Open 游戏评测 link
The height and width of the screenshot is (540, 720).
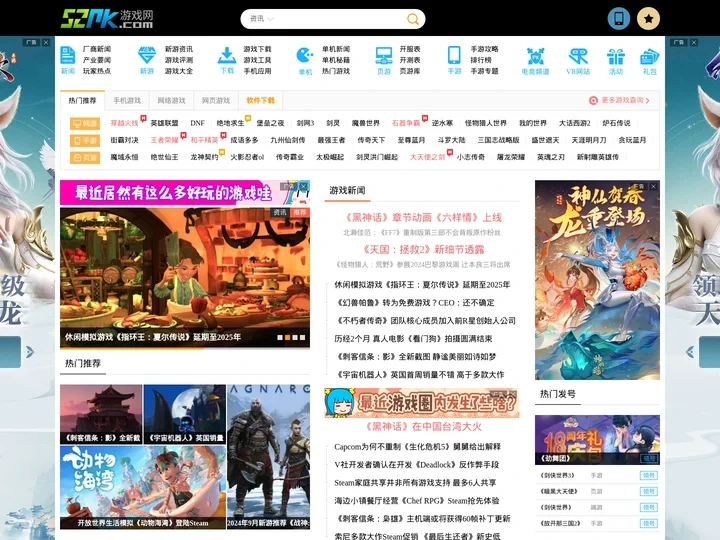coord(179,60)
